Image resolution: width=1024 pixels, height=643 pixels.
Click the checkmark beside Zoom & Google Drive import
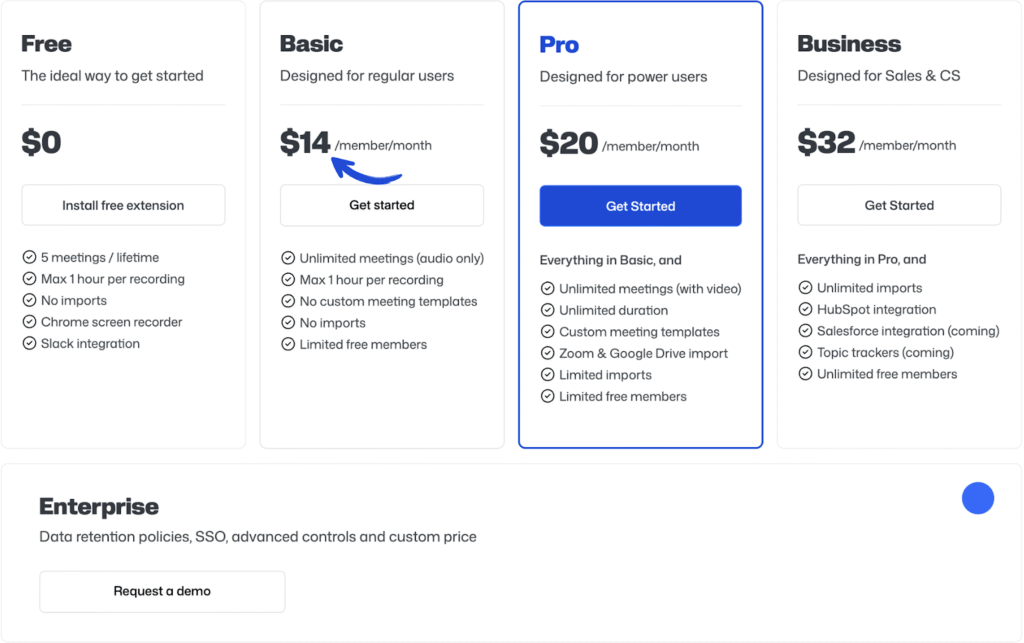(x=548, y=353)
